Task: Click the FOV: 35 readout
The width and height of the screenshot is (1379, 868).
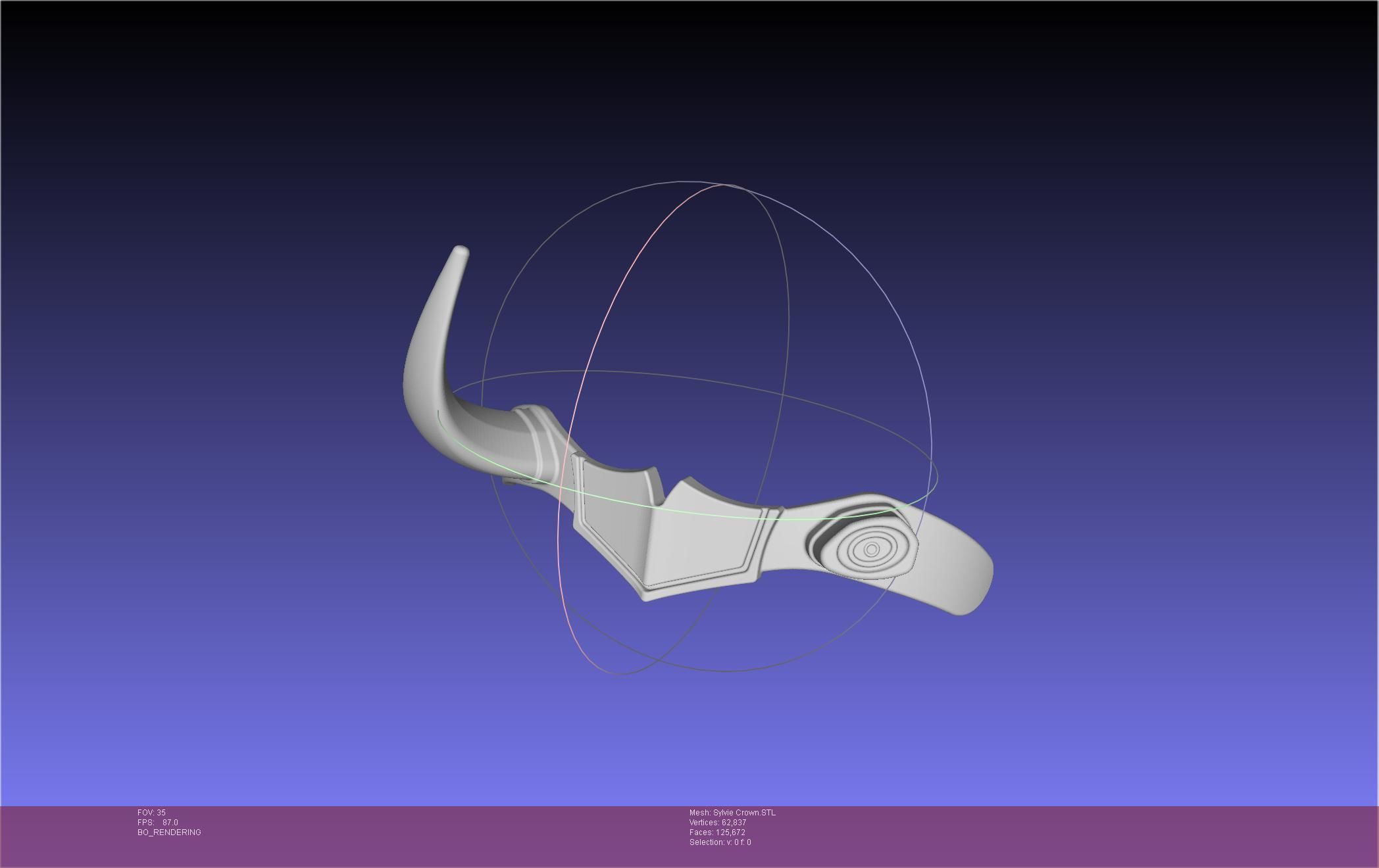Action: [151, 813]
